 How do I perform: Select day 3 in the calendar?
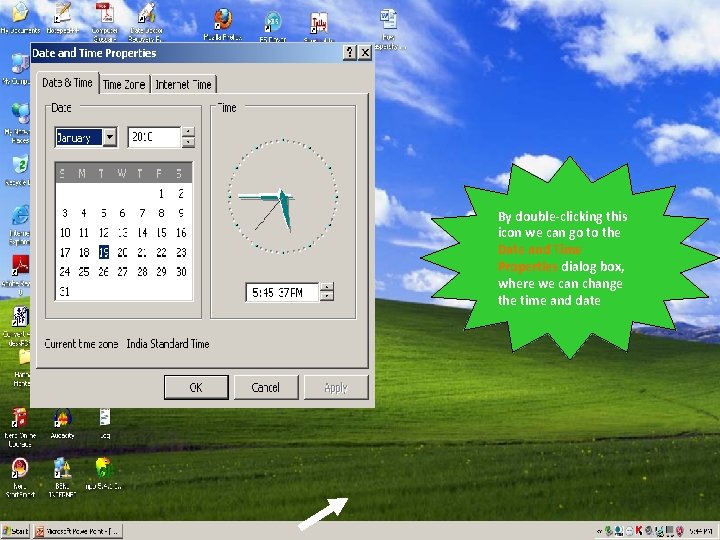pos(65,213)
